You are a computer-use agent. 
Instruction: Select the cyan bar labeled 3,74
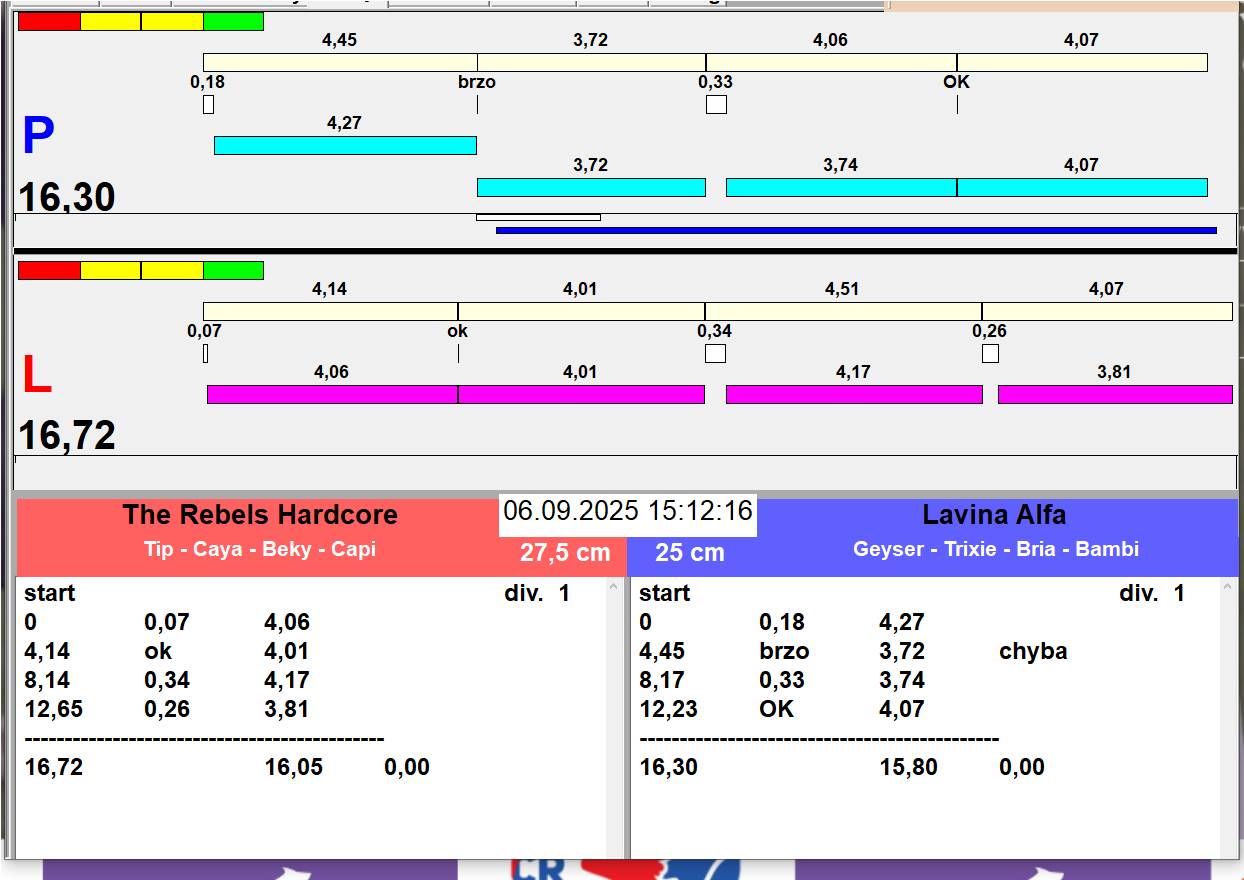pyautogui.click(x=841, y=188)
